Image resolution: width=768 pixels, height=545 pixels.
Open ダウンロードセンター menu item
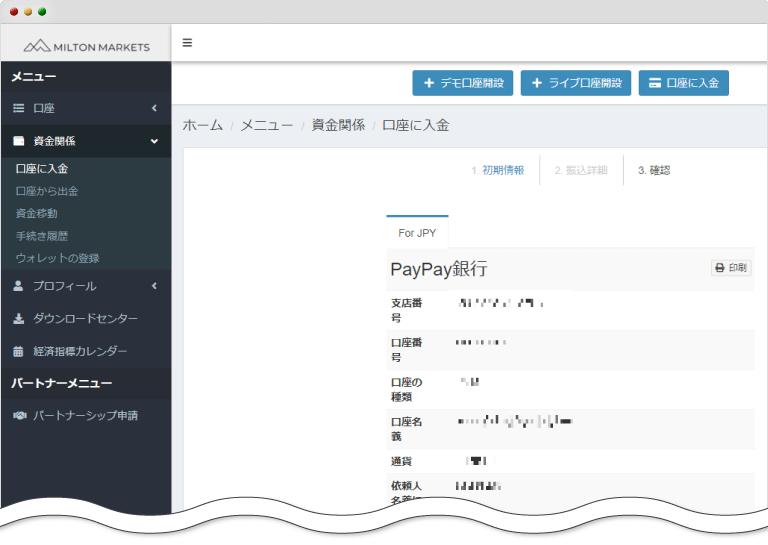[x=86, y=319]
